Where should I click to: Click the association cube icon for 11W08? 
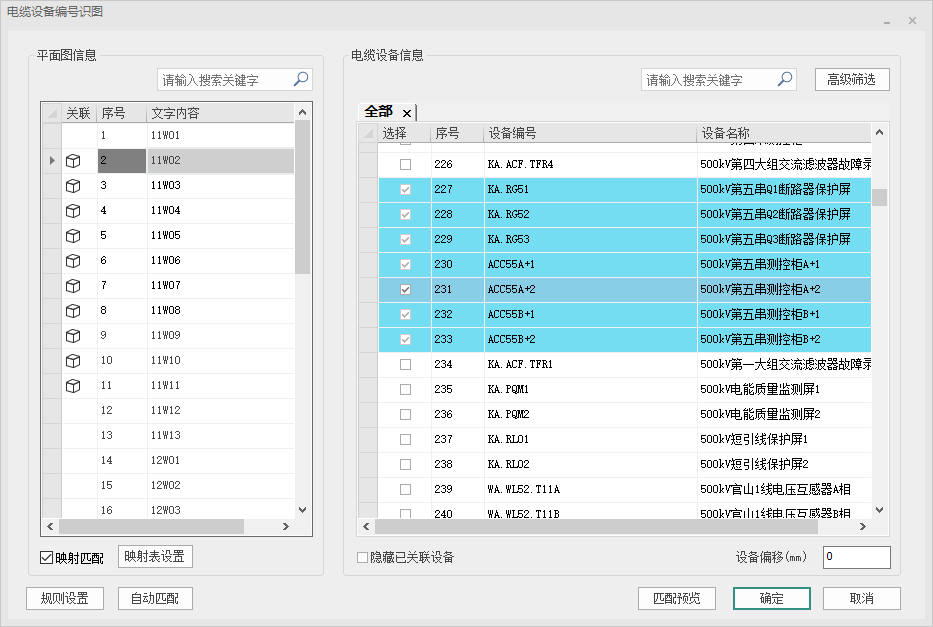tap(73, 311)
